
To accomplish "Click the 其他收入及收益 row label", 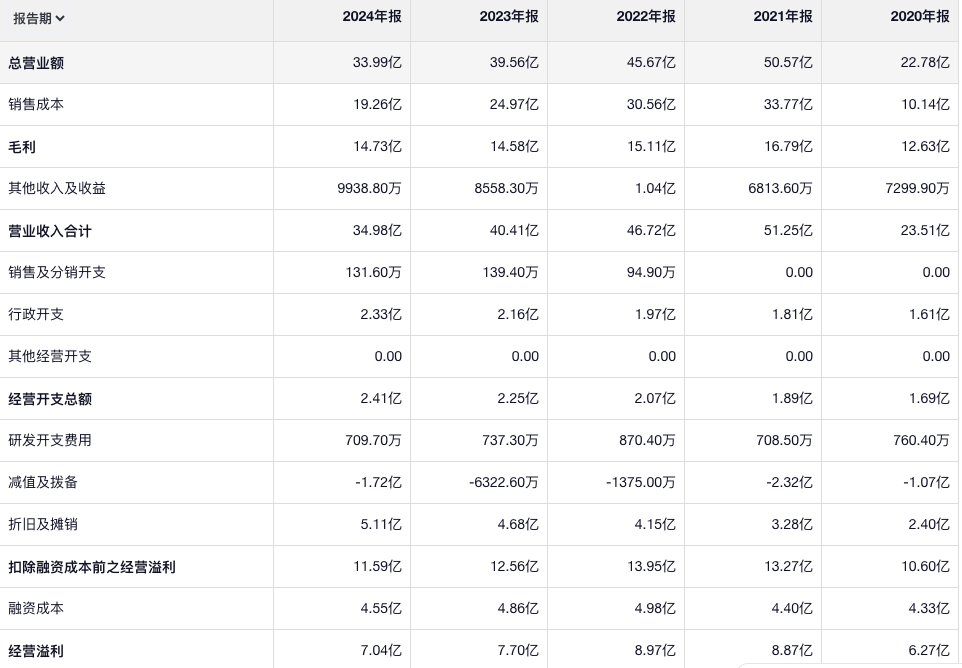I will pyautogui.click(x=57, y=188).
